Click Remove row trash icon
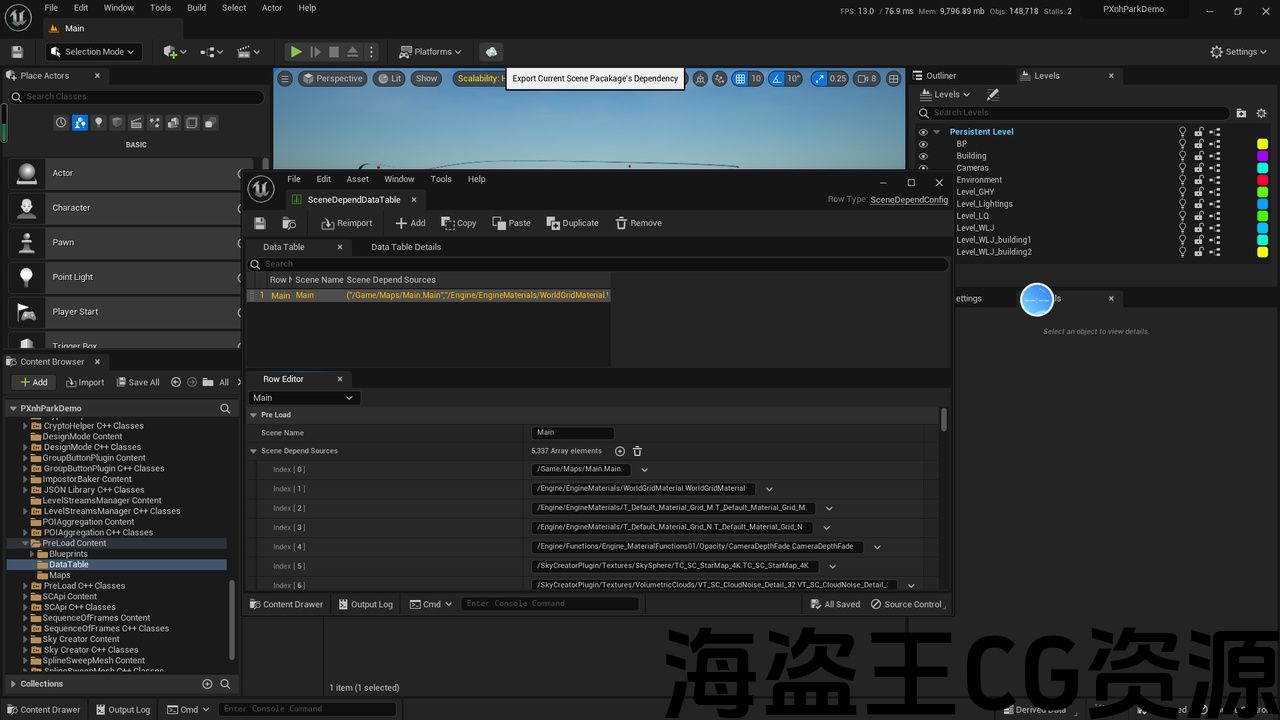Viewport: 1280px width, 720px height. [621, 223]
